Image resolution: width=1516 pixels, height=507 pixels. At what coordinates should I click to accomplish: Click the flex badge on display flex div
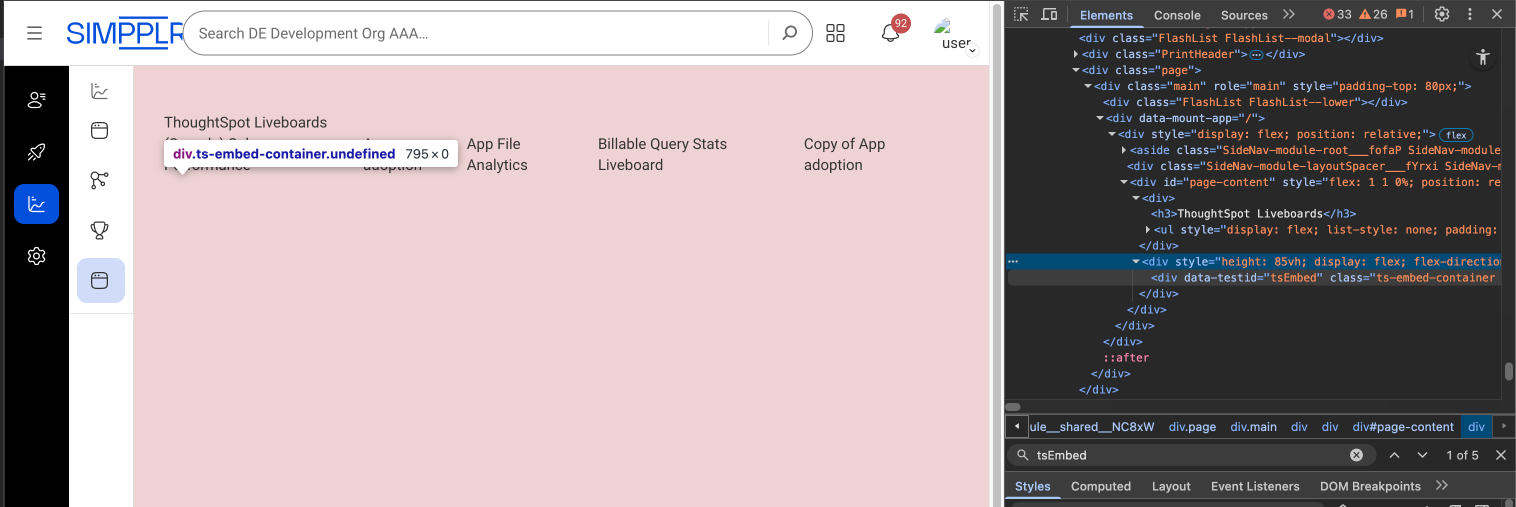[x=1456, y=134]
